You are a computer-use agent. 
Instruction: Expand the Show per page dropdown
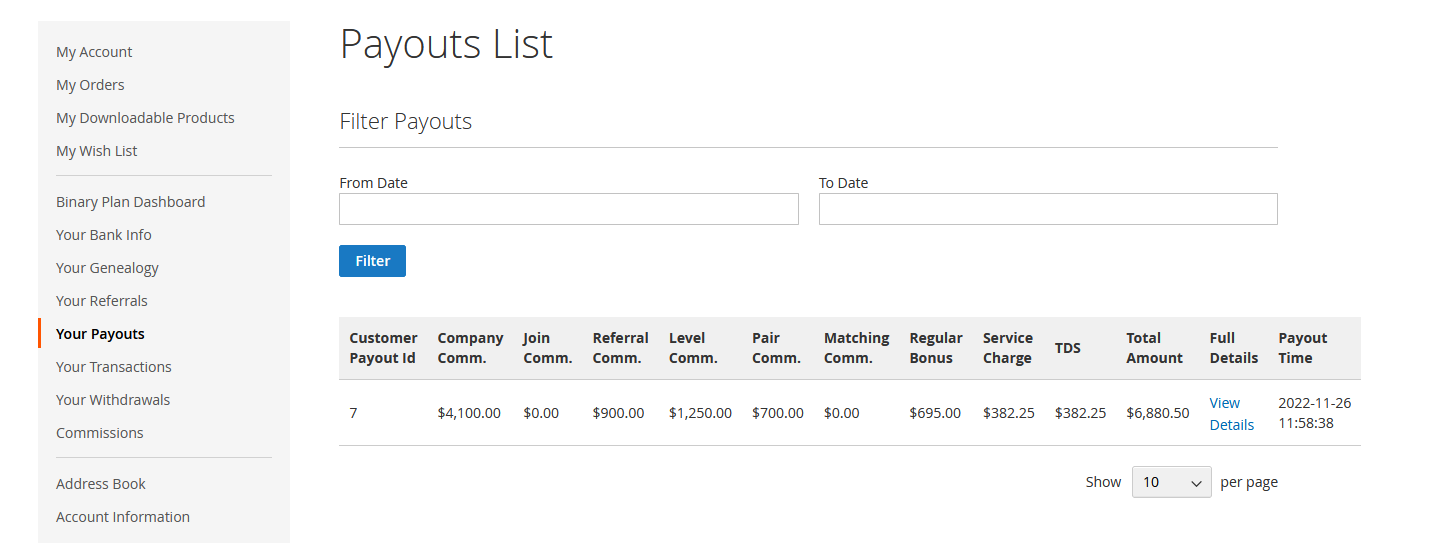point(1171,482)
